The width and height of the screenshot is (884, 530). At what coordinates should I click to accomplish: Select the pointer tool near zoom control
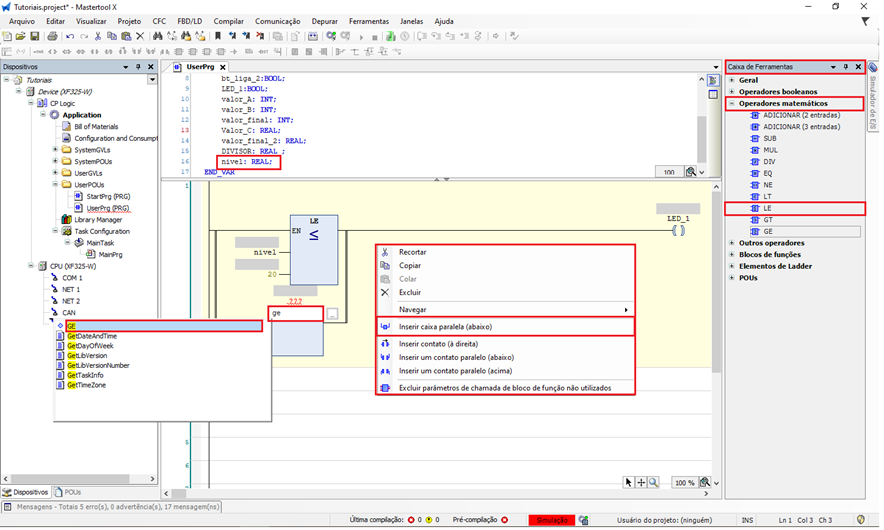(629, 482)
